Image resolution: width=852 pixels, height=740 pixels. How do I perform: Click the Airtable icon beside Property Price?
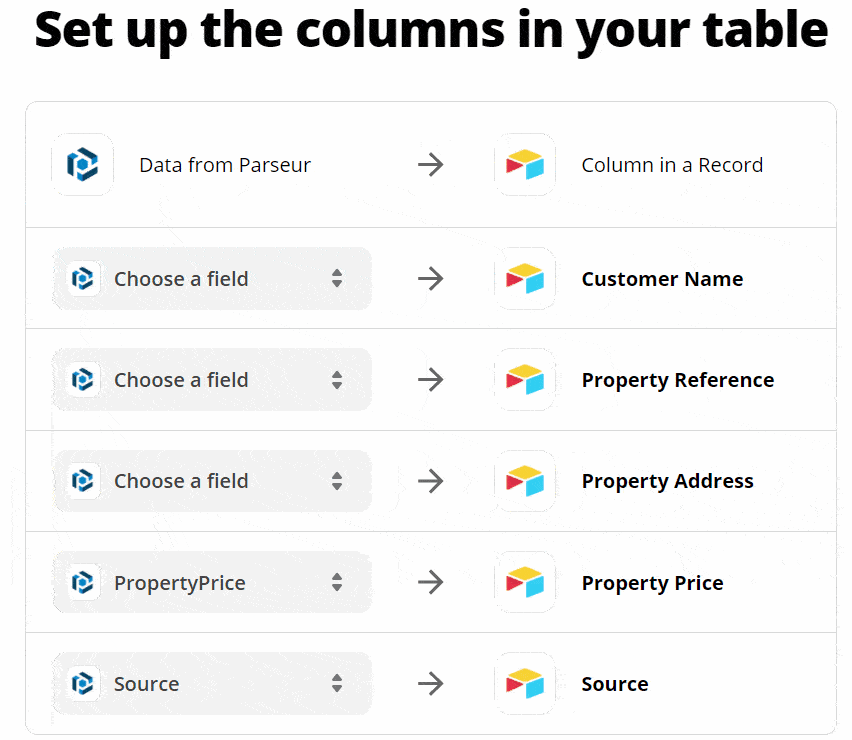click(524, 581)
